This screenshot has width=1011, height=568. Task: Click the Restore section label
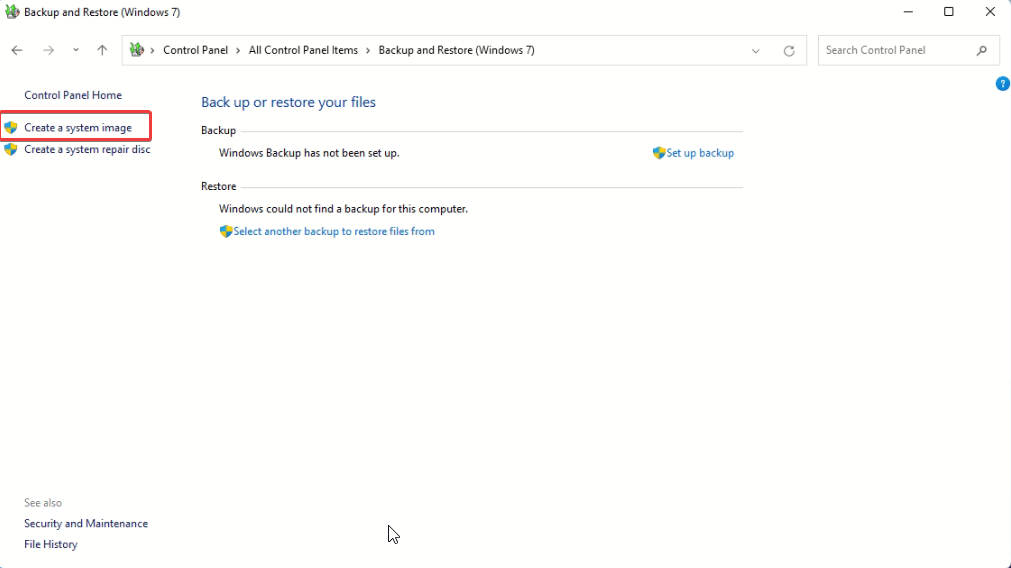click(219, 186)
